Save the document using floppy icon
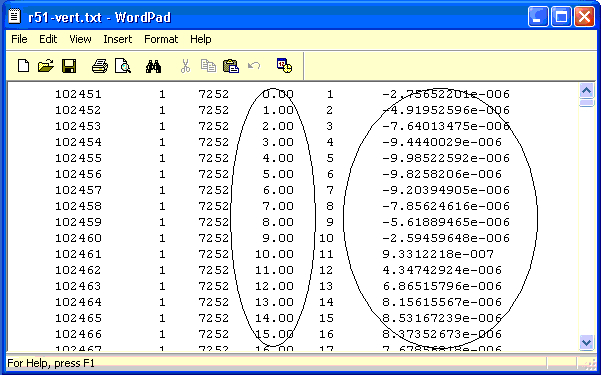The height and width of the screenshot is (375, 602). [69, 66]
